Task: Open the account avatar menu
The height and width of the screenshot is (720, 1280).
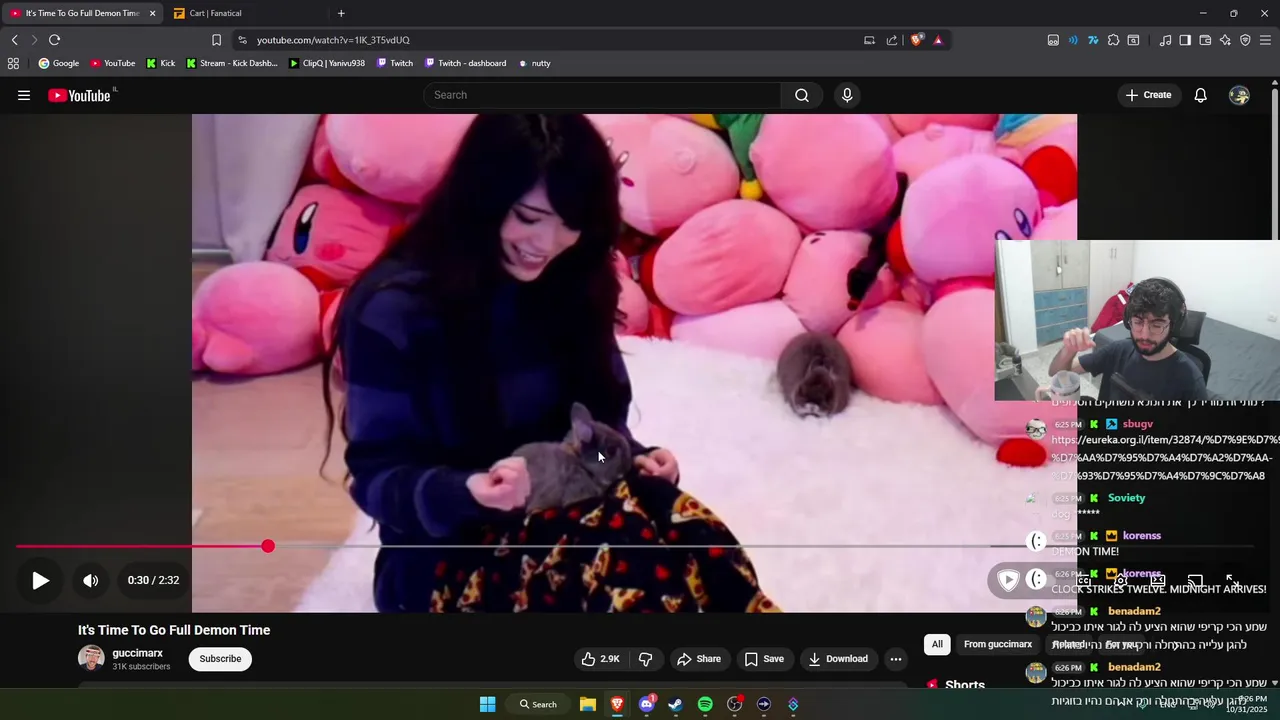Action: pyautogui.click(x=1239, y=95)
